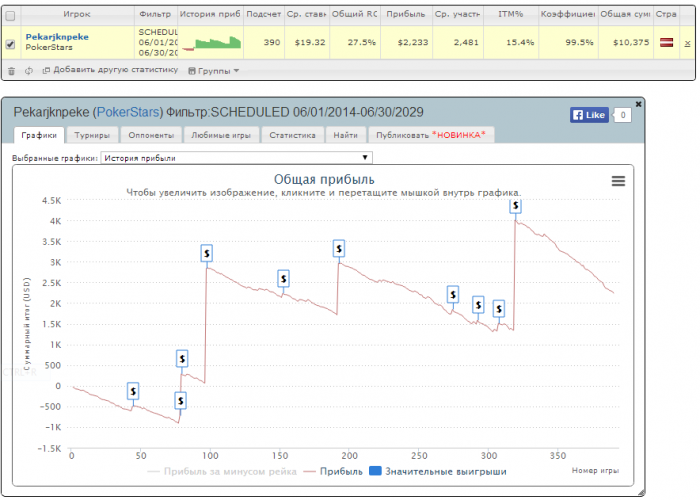Image resolution: width=700 pixels, height=500 pixels.
Task: Toggle the Прибыль legend series
Action: pyautogui.click(x=333, y=471)
